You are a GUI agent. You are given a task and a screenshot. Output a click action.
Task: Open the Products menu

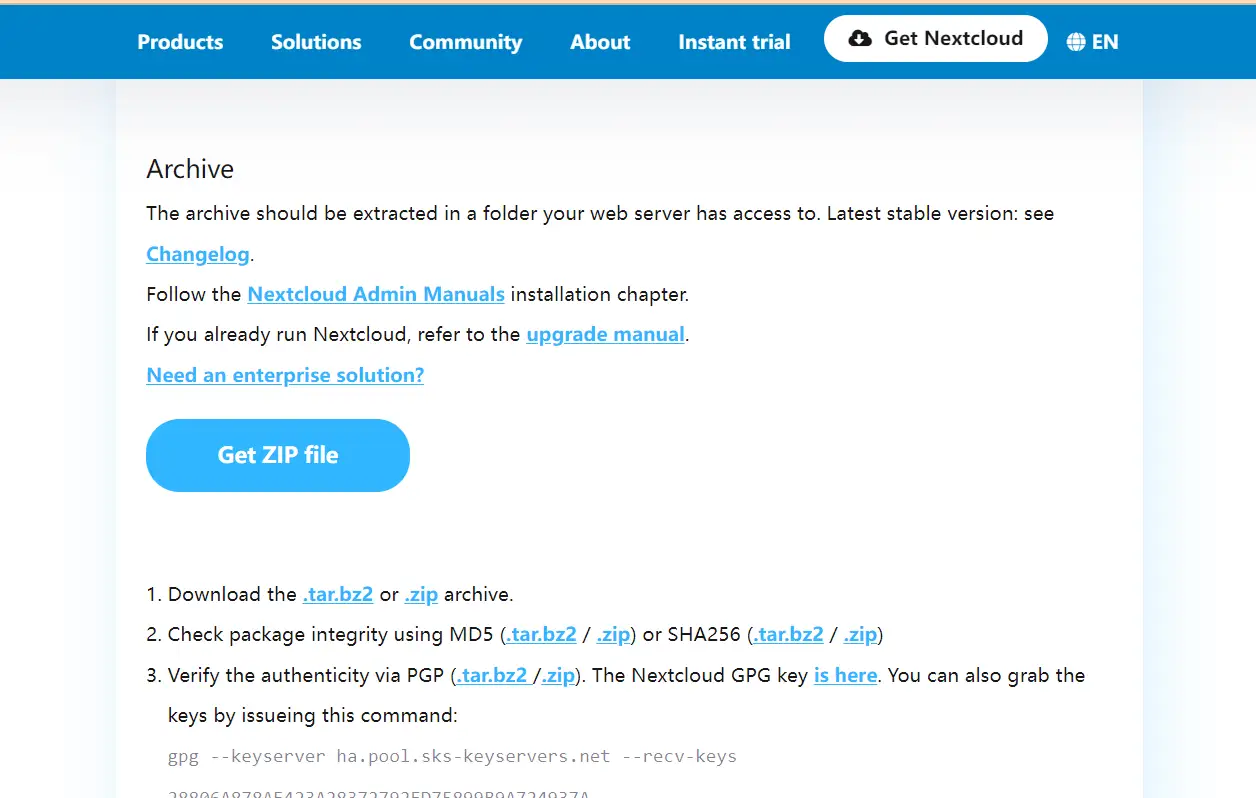click(180, 42)
